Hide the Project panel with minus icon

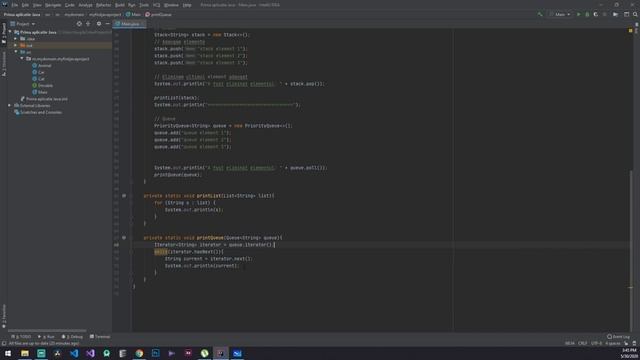tap(107, 24)
